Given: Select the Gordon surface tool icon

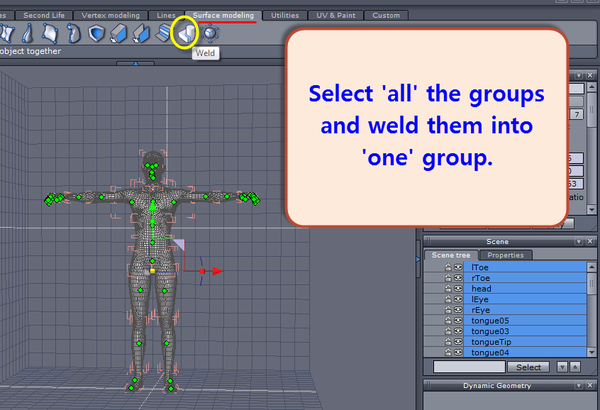Looking at the screenshot, I should tap(73, 33).
